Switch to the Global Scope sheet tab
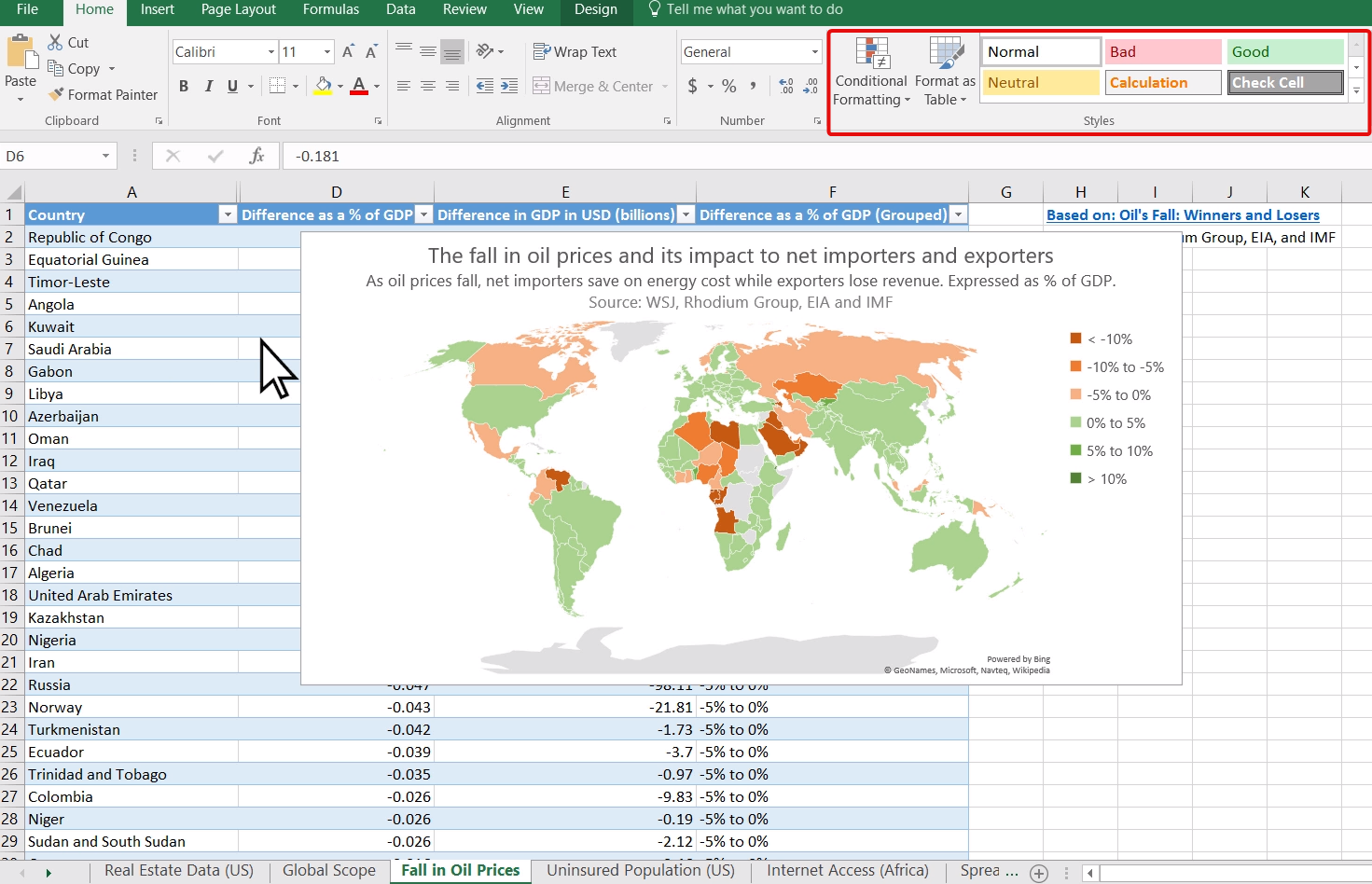1372x884 pixels. [328, 870]
